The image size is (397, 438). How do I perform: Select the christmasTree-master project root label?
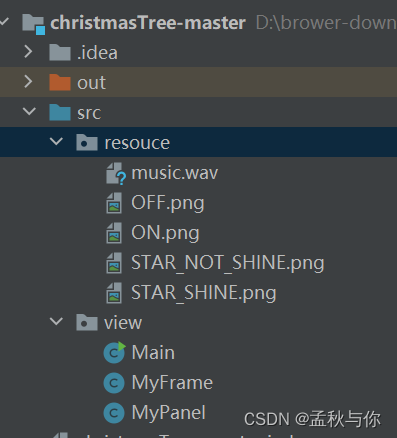coord(148,23)
